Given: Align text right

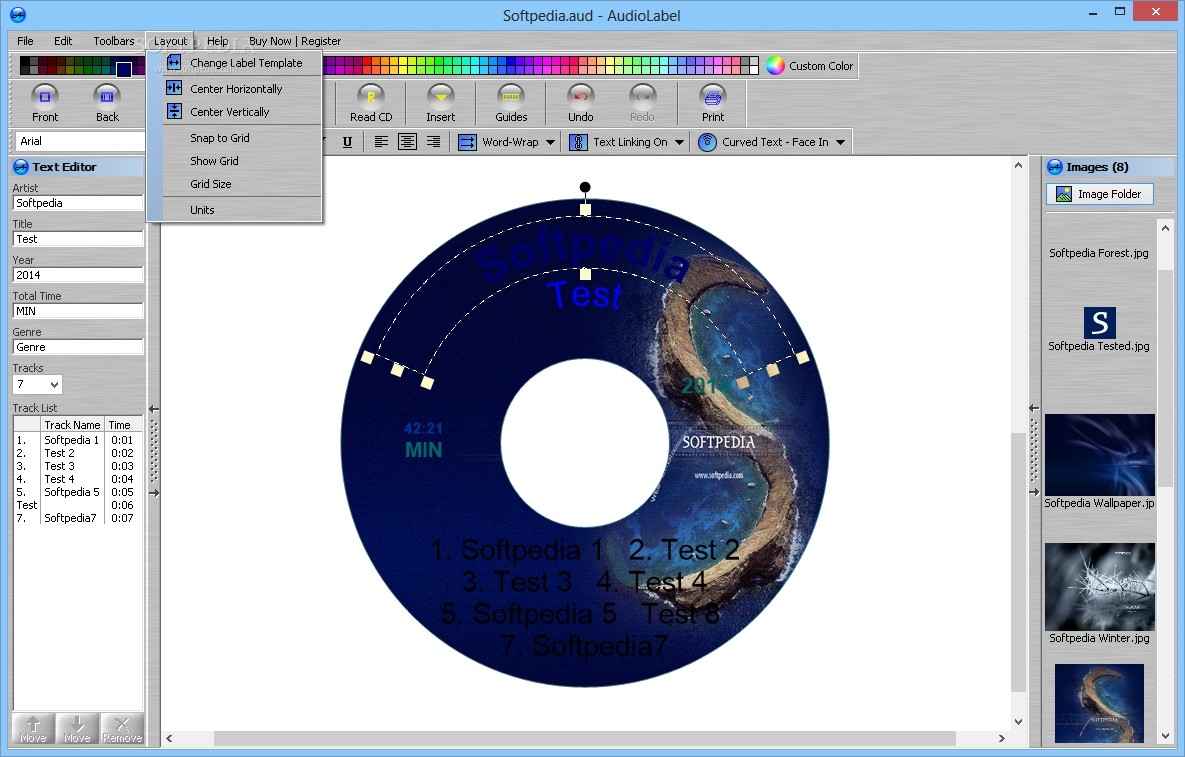Looking at the screenshot, I should [x=434, y=142].
